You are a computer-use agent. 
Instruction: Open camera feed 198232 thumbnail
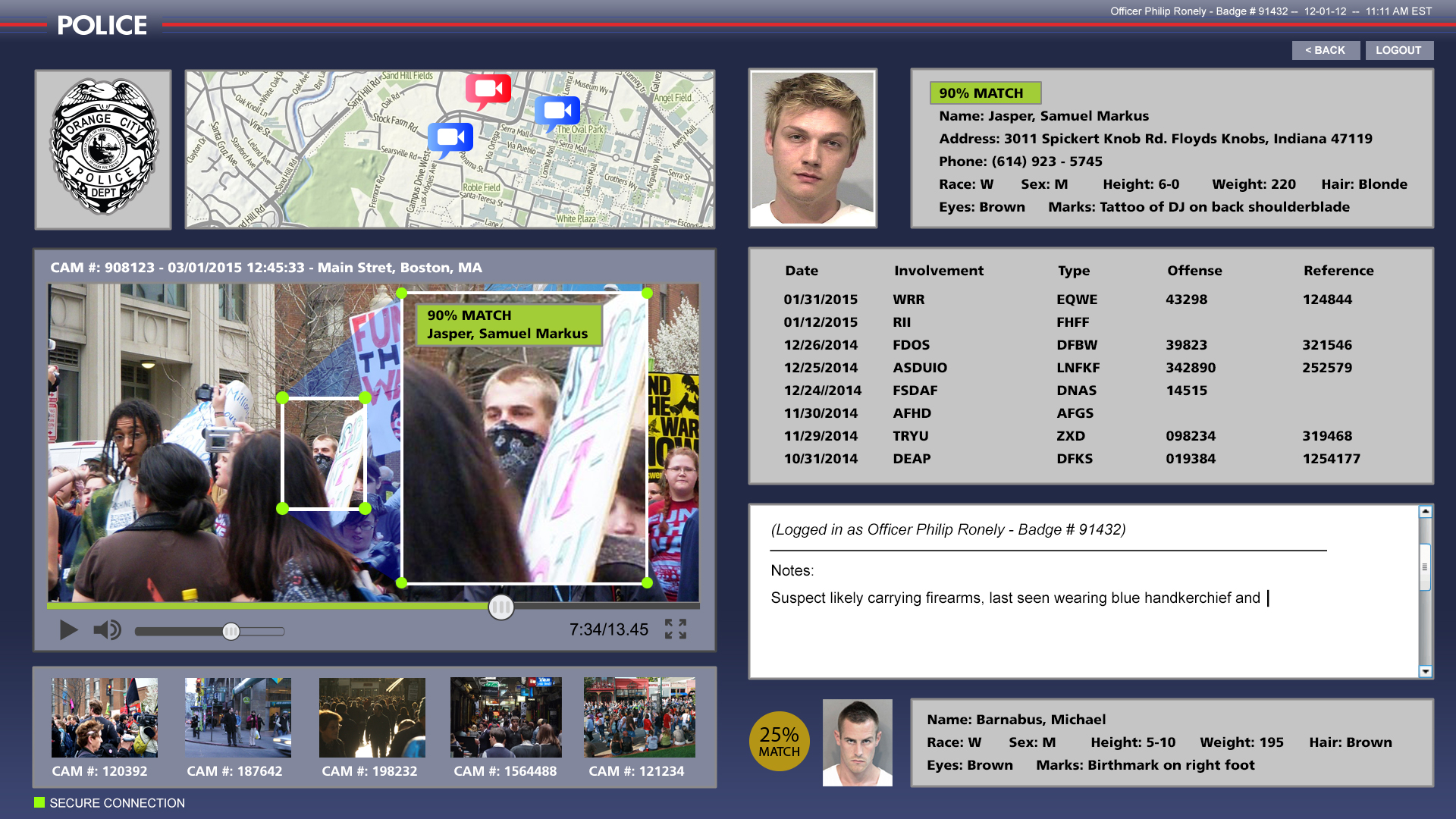click(x=372, y=717)
